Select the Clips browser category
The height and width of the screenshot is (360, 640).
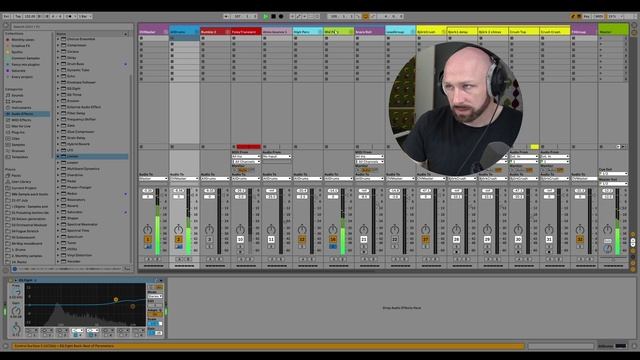coord(16,138)
